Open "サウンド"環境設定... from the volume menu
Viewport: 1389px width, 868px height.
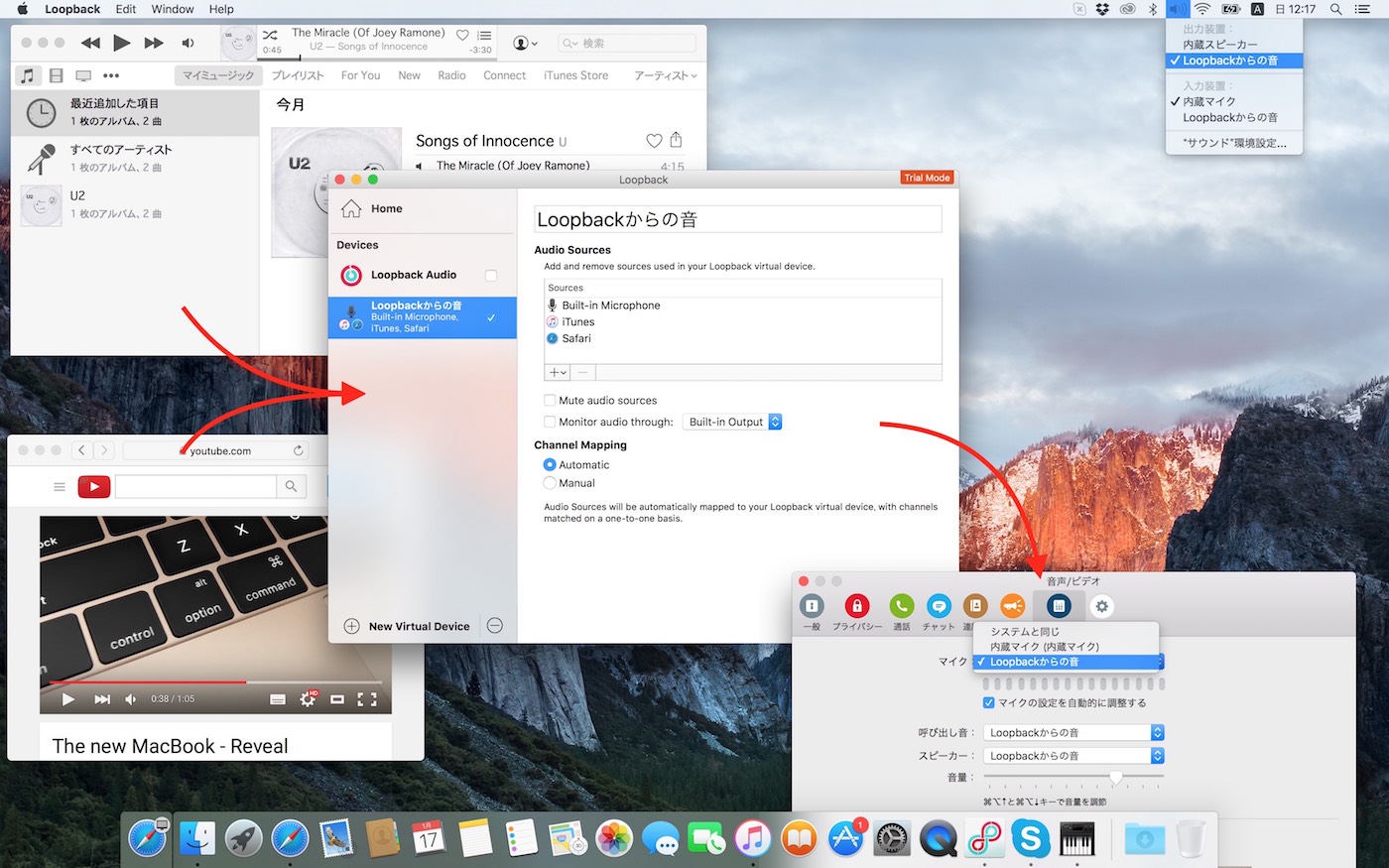1234,143
